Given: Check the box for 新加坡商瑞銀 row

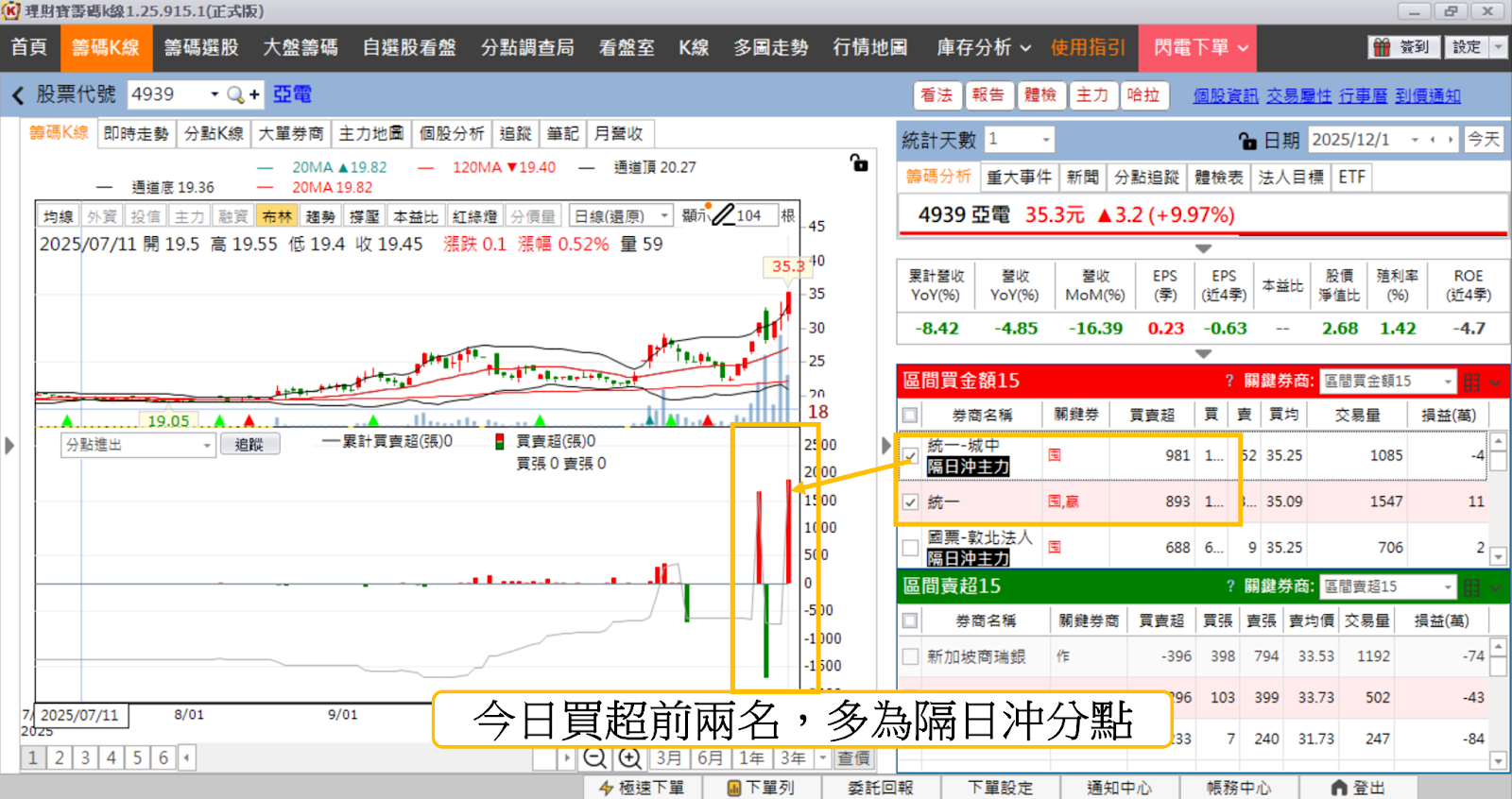Looking at the screenshot, I should 910,656.
